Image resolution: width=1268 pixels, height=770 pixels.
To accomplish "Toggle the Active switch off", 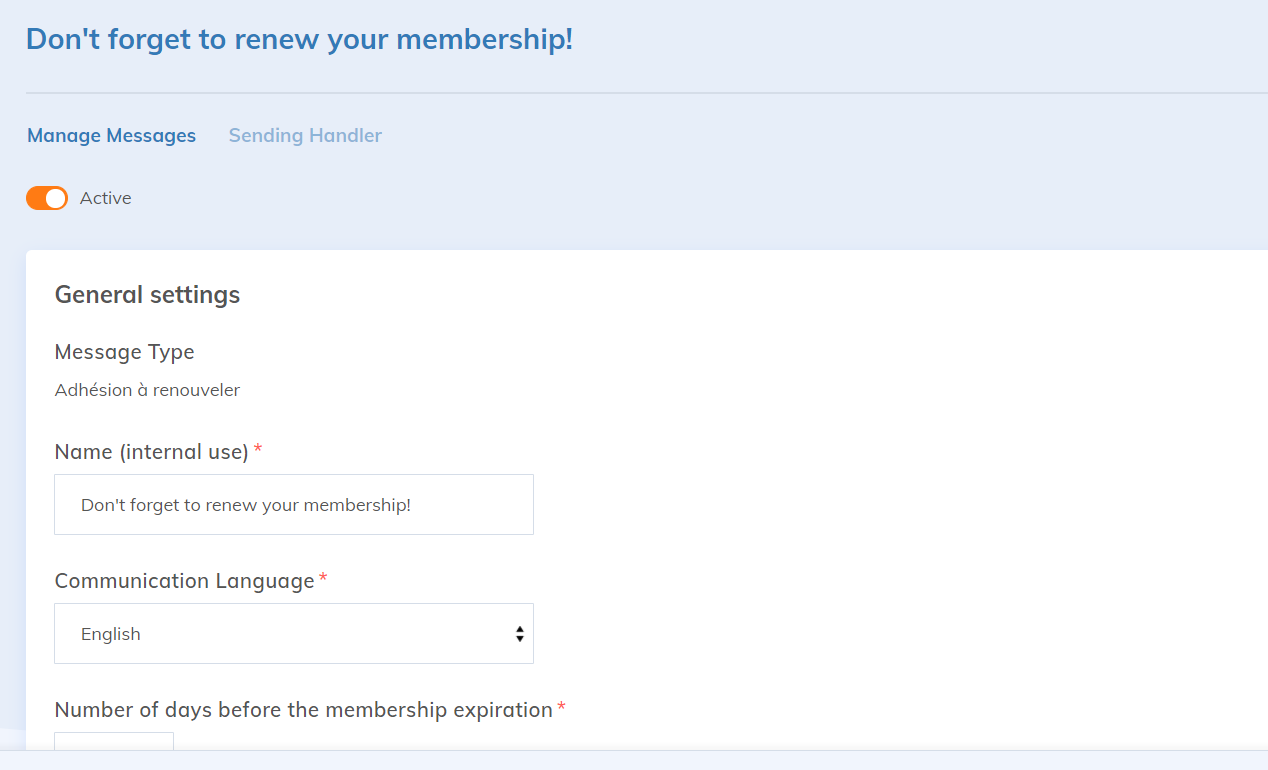I will tap(47, 198).
